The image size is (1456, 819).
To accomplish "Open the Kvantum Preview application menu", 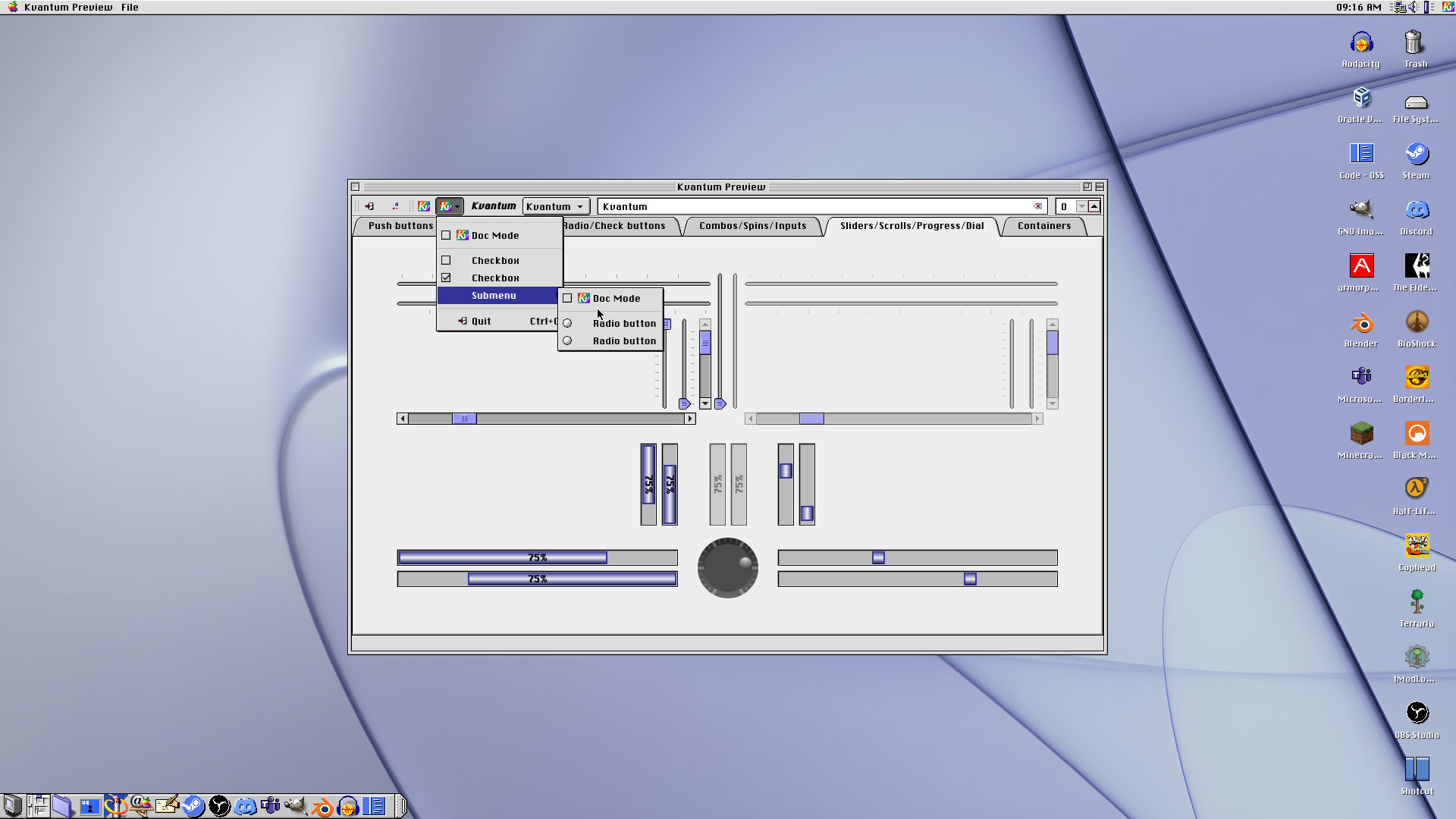I will [67, 7].
